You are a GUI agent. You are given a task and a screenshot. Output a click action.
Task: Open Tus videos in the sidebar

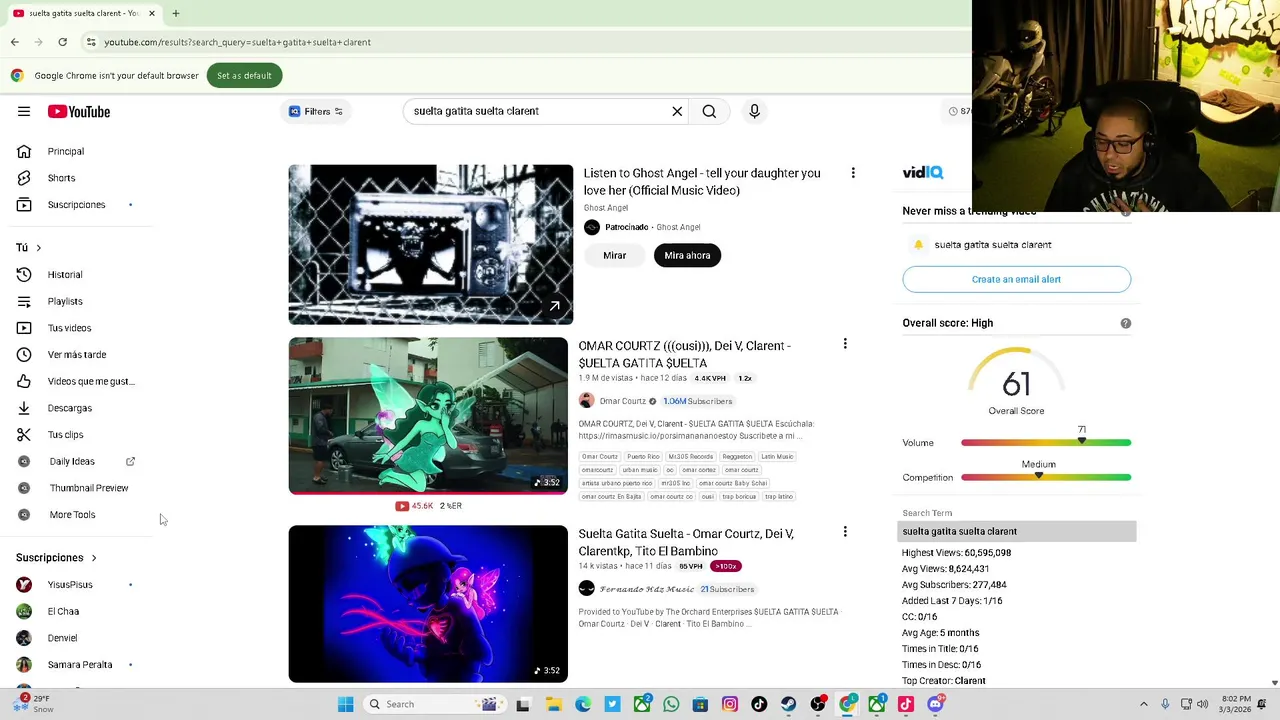click(69, 328)
